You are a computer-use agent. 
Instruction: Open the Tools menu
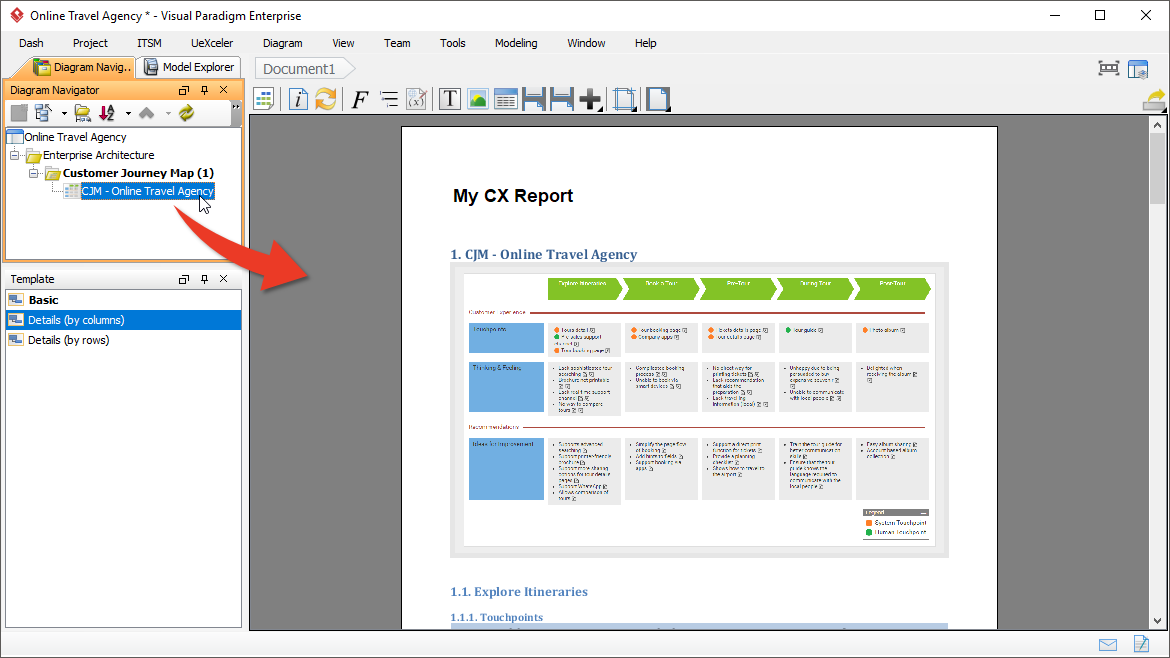point(452,43)
